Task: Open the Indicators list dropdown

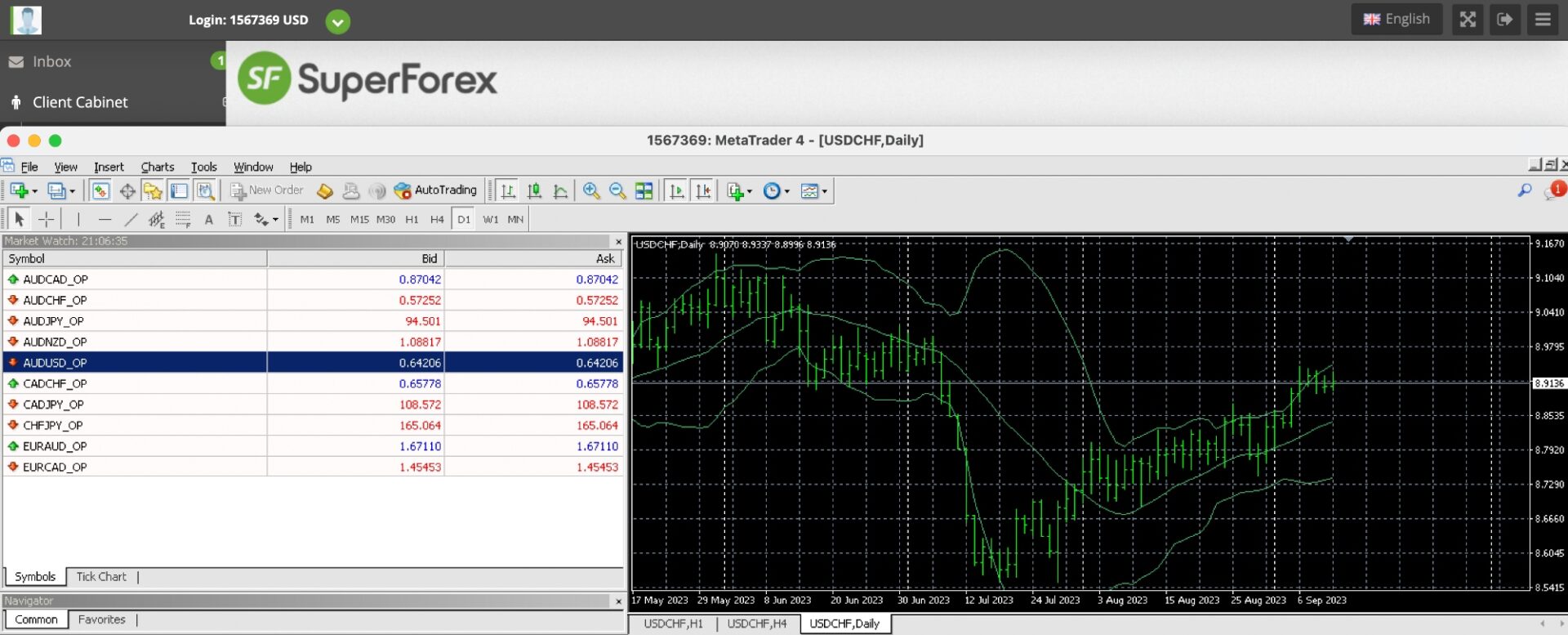Action: [739, 191]
